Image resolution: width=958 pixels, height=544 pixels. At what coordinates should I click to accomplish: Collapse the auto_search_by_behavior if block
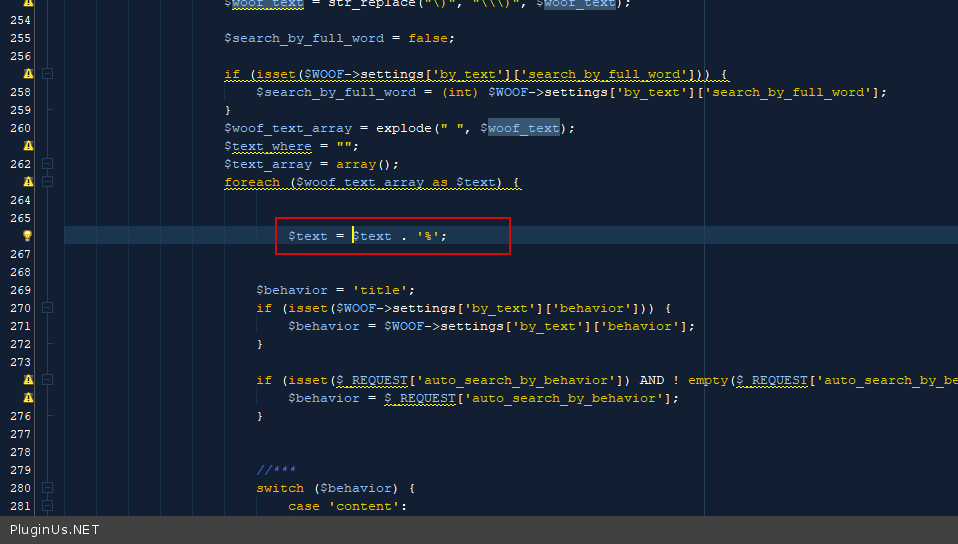tap(47, 380)
